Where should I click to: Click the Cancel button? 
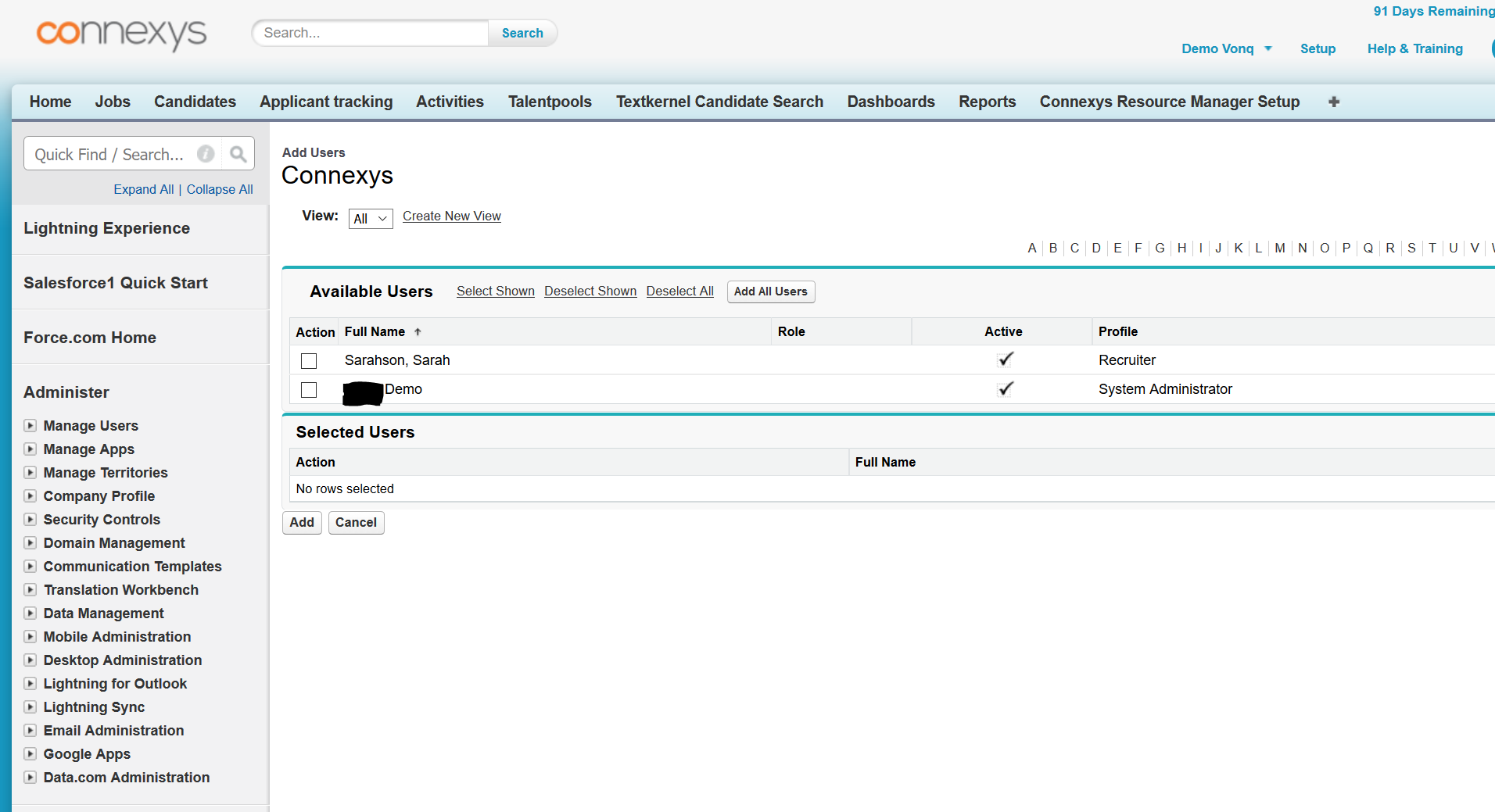coord(356,523)
